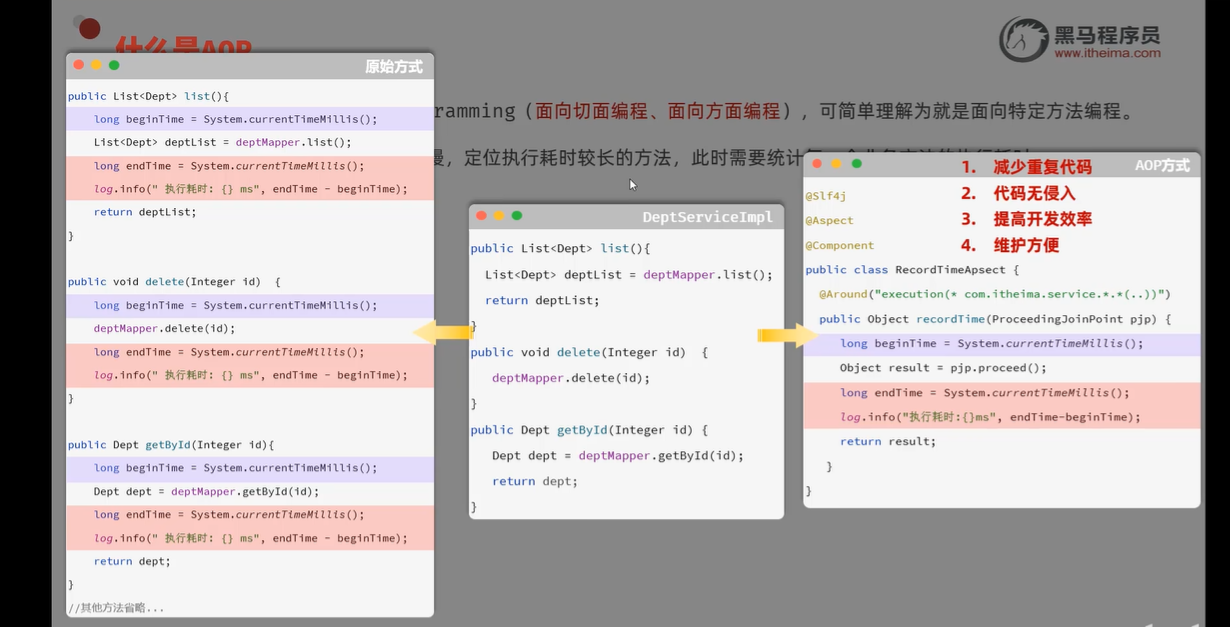
Task: Click the 黑马程序员 horse logo
Action: click(x=1023, y=40)
